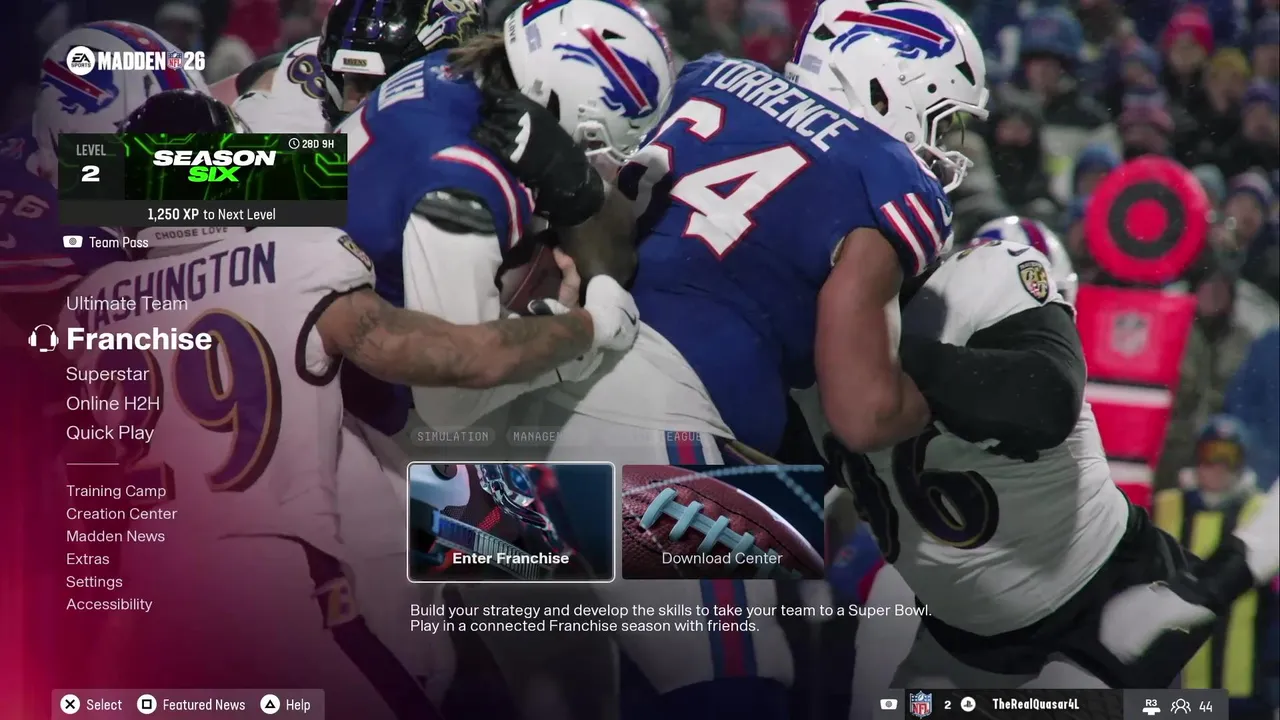Click the 44 friends count
Image resolution: width=1280 pixels, height=720 pixels.
(1206, 706)
